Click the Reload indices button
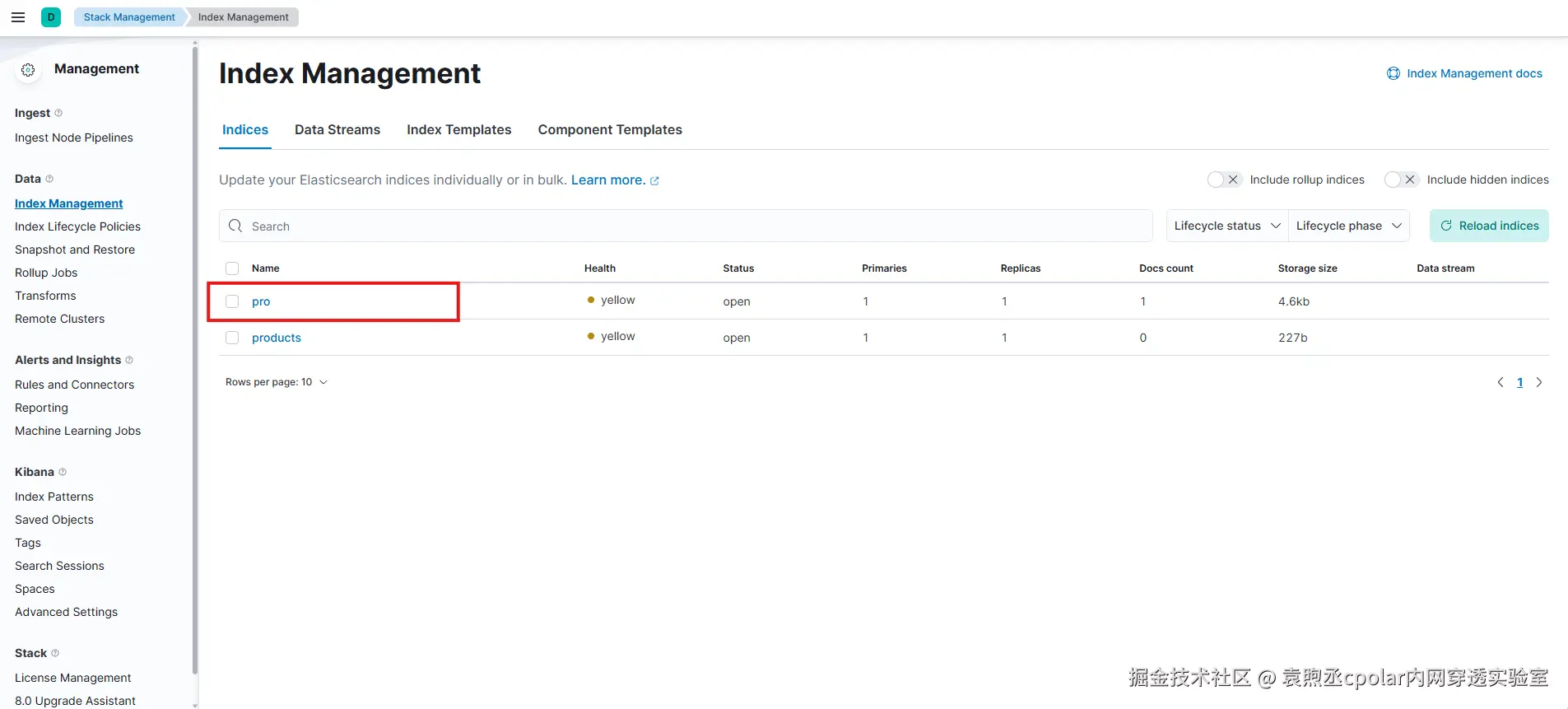This screenshot has width=1568, height=709. point(1489,226)
